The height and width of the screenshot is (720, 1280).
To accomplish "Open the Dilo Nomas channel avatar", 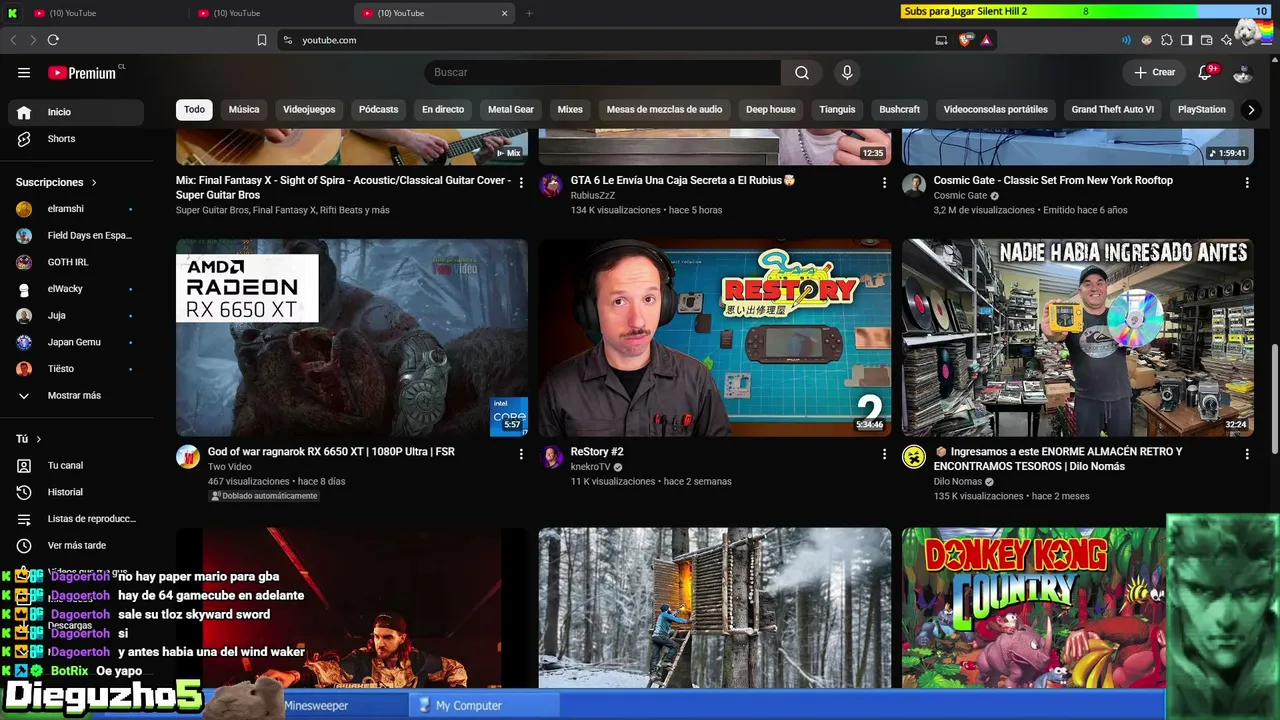I will pyautogui.click(x=914, y=457).
